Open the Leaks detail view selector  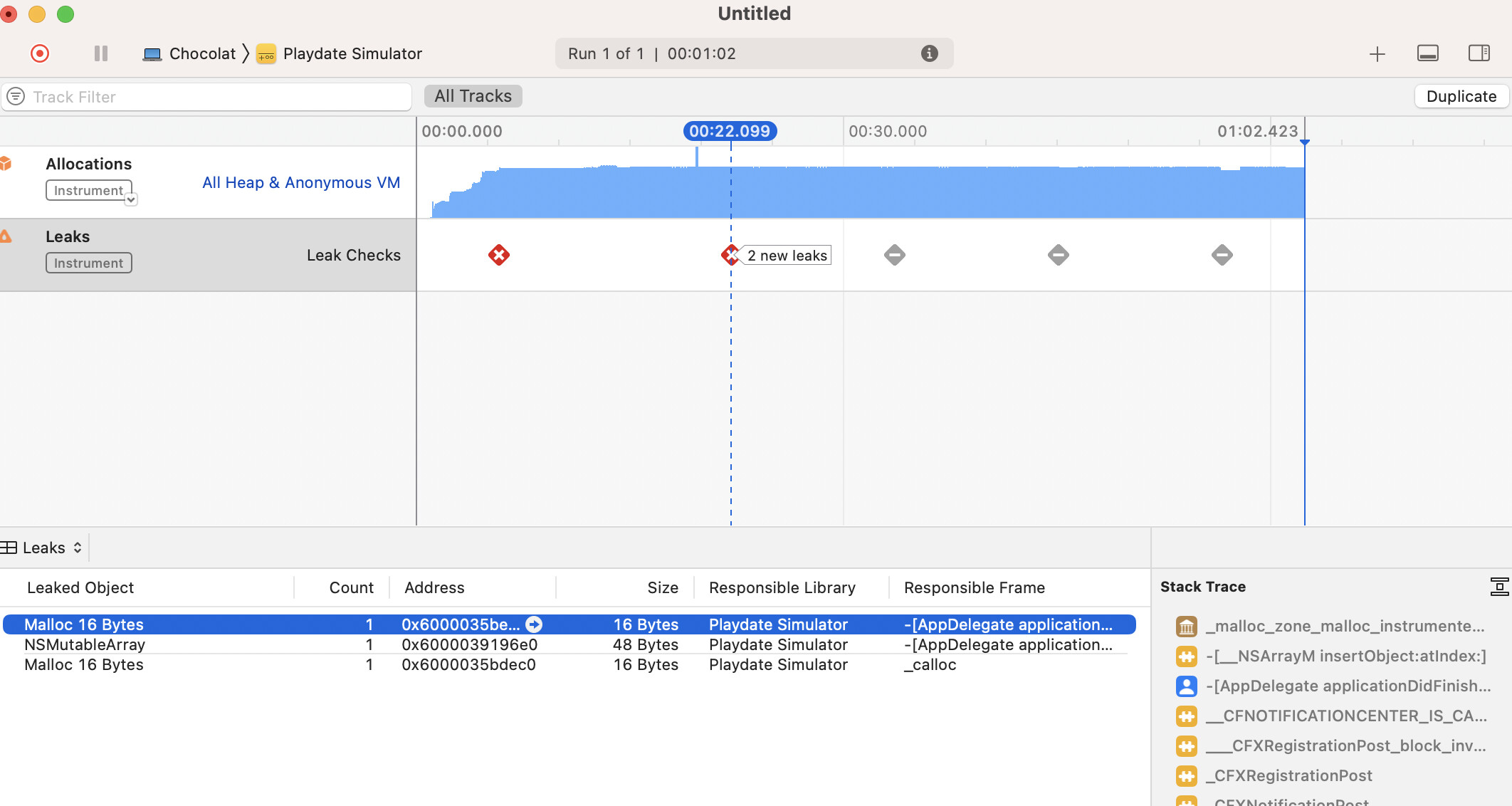(43, 548)
